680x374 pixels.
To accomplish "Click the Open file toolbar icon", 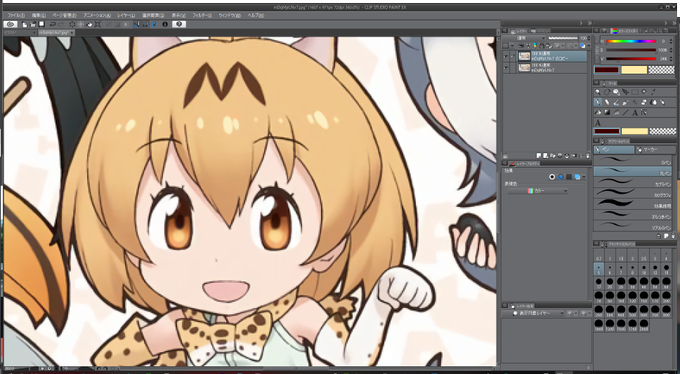I will coord(33,24).
